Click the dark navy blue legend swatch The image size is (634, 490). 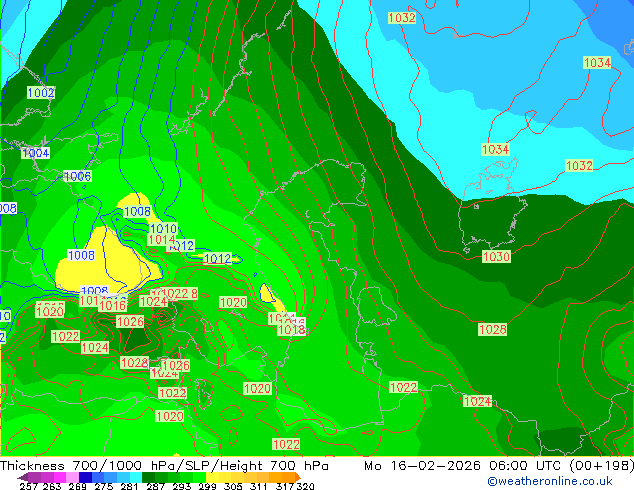click(x=85, y=477)
